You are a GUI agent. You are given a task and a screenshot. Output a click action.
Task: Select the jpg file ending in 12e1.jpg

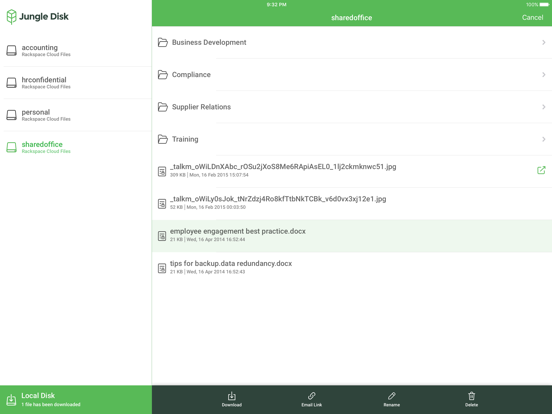click(352, 203)
